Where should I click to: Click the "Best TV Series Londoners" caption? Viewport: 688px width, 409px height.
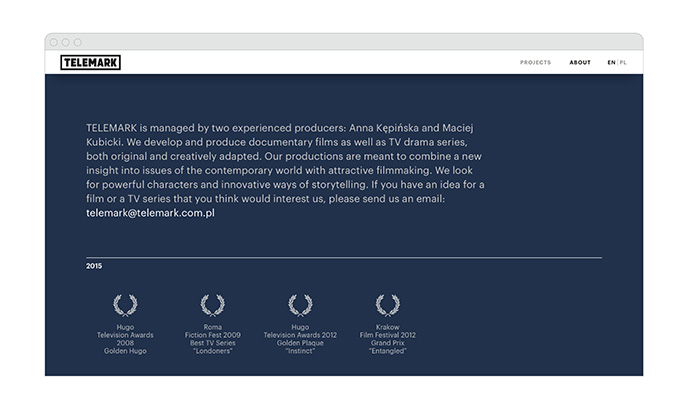212,347
